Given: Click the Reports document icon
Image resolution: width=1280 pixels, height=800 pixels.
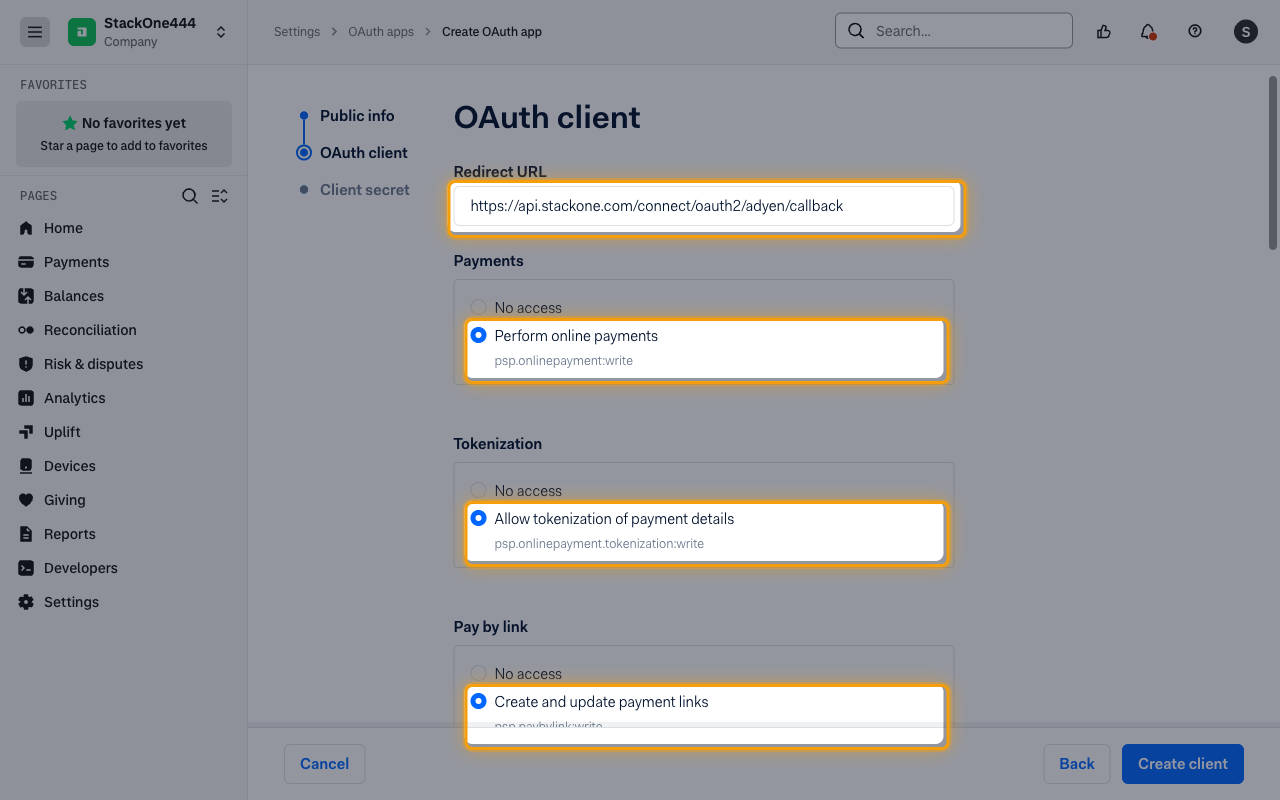Looking at the screenshot, I should (26, 534).
